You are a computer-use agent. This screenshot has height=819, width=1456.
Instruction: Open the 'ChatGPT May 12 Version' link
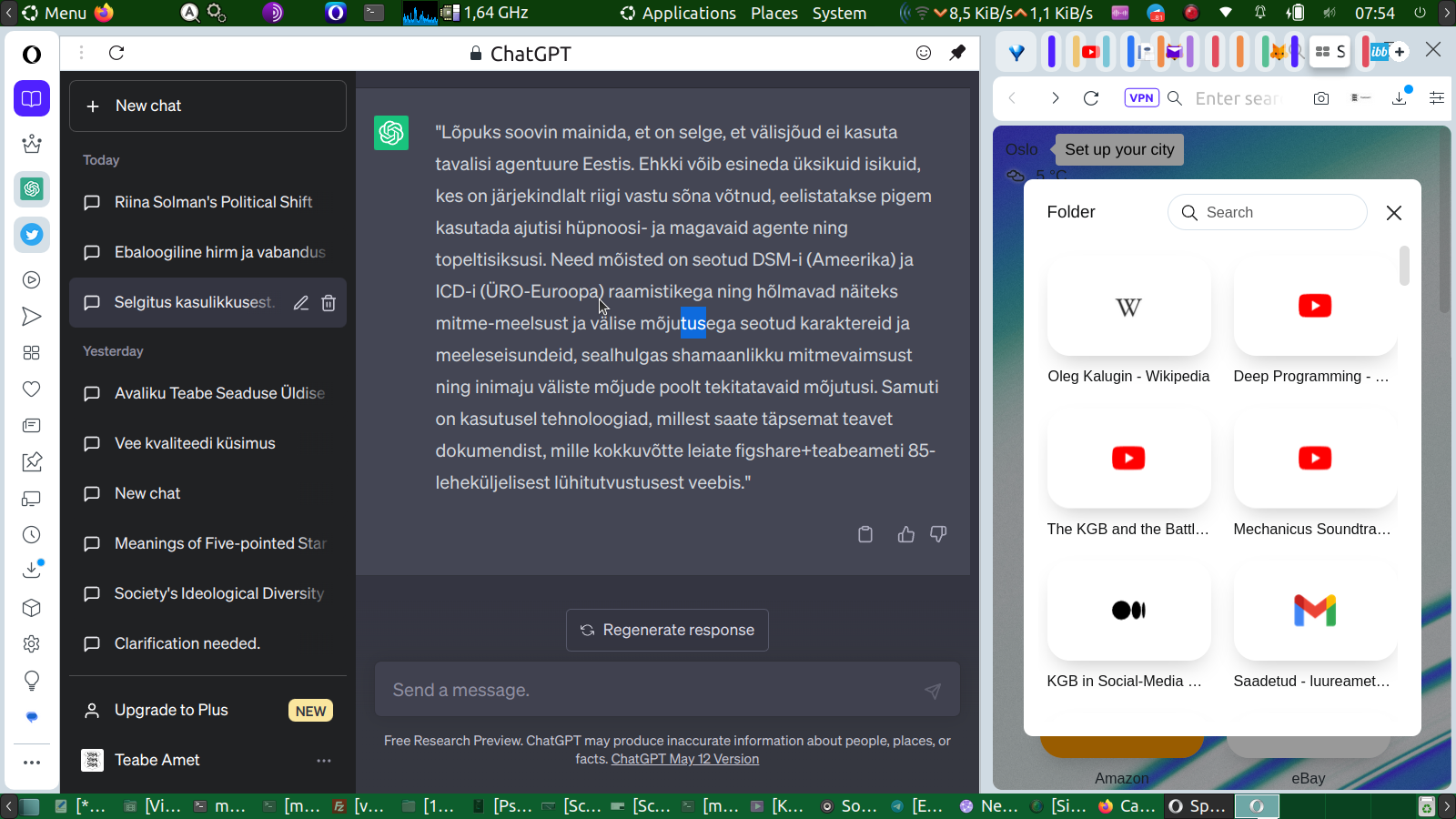685,759
